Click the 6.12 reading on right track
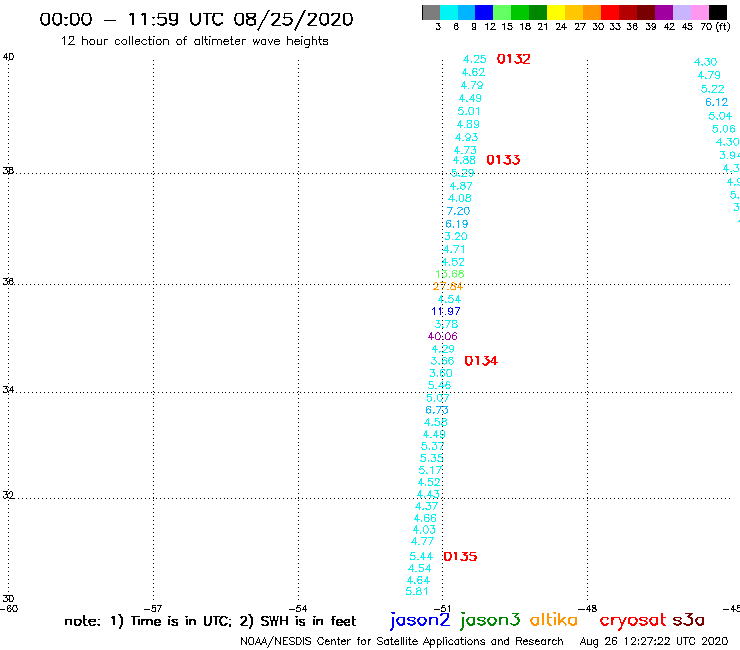The image size is (740, 650). pyautogui.click(x=716, y=102)
